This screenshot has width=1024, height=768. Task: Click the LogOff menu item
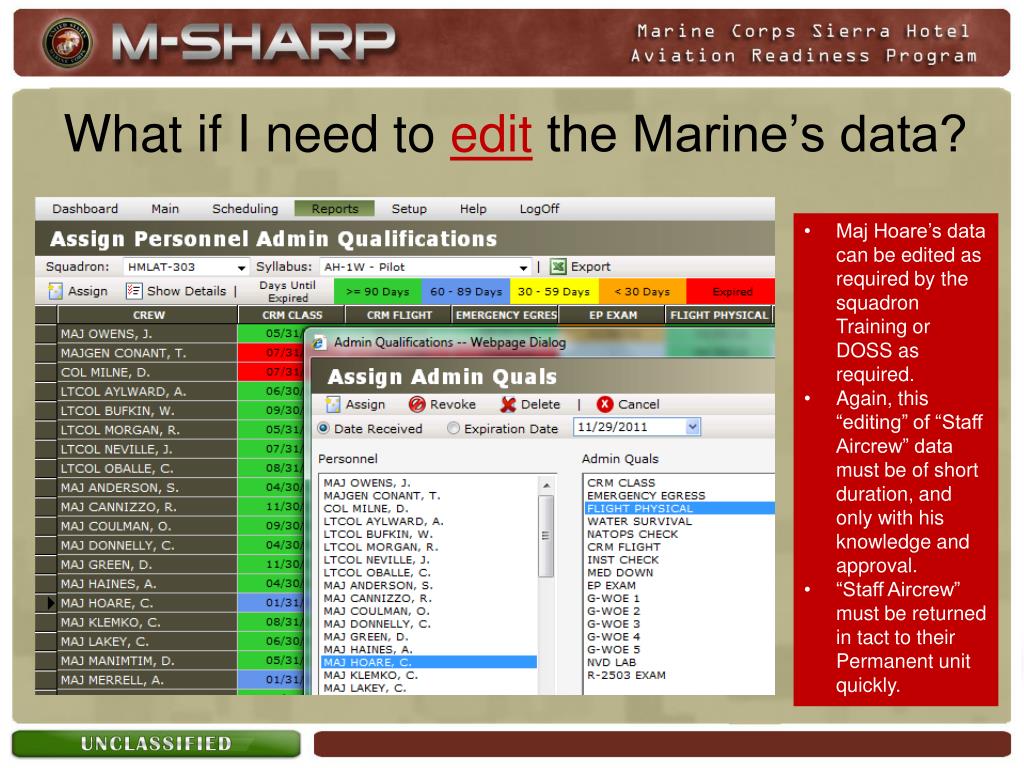[x=539, y=209]
